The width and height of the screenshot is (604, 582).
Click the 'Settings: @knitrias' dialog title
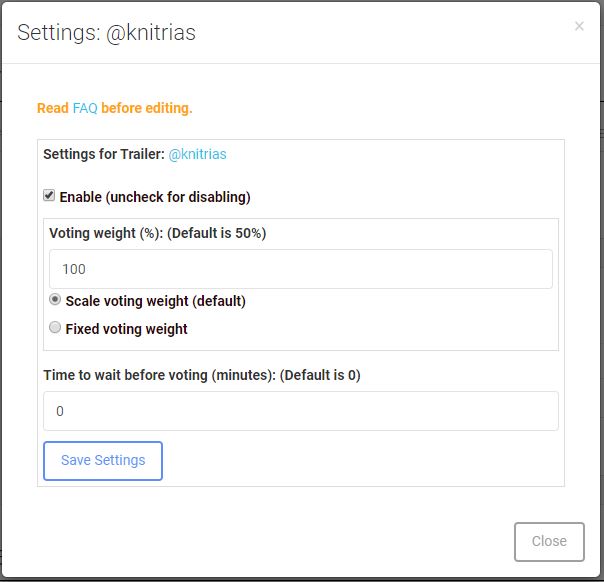(107, 33)
